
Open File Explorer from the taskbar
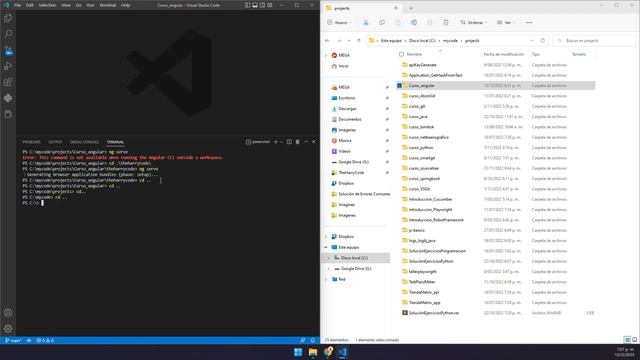(313, 352)
